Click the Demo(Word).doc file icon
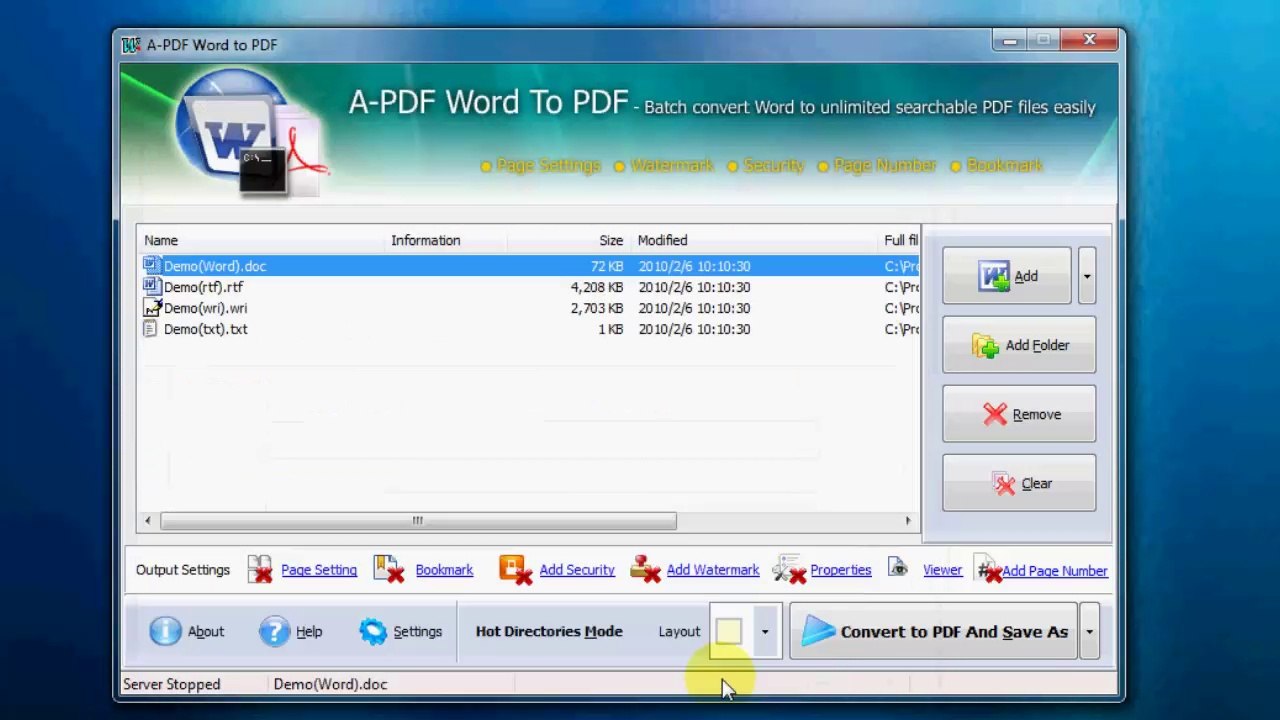The width and height of the screenshot is (1280, 720). click(151, 266)
